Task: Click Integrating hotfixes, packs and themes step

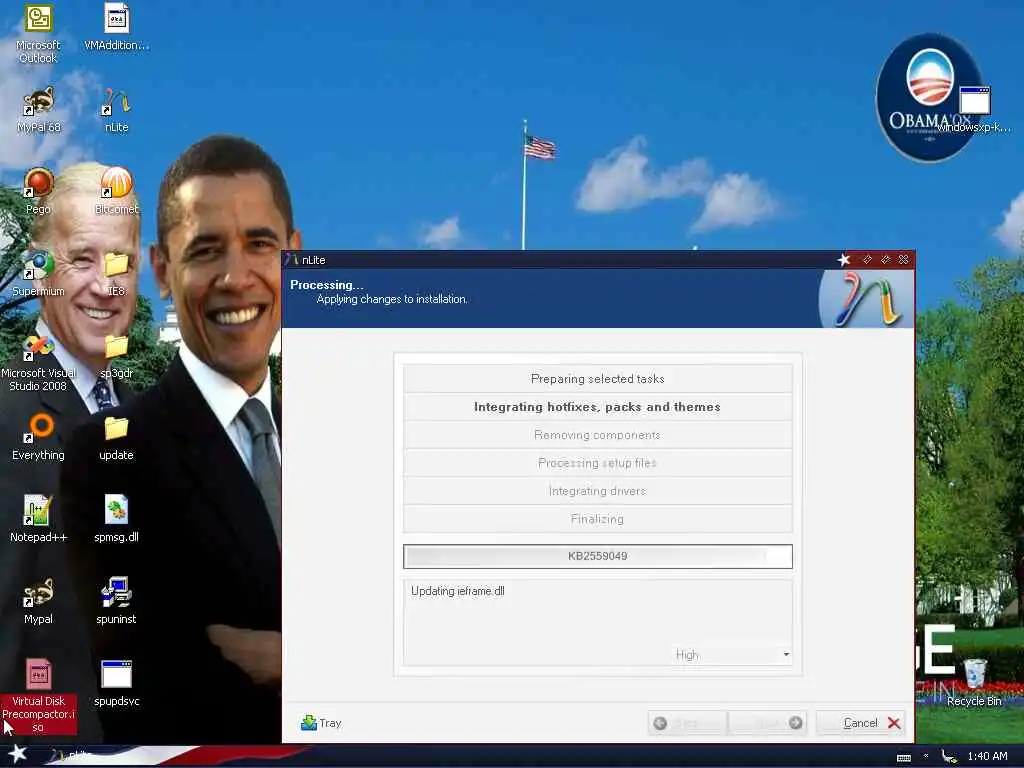Action: [598, 407]
